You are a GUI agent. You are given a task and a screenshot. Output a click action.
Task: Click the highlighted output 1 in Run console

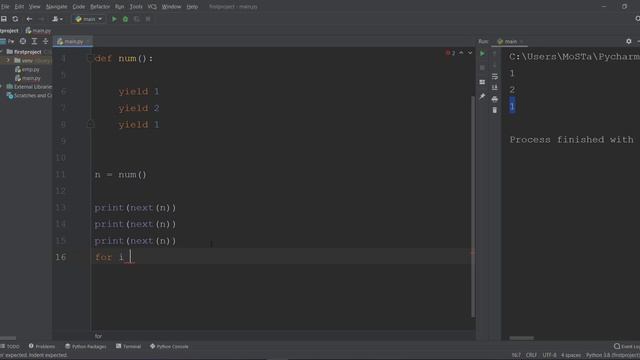[512, 107]
